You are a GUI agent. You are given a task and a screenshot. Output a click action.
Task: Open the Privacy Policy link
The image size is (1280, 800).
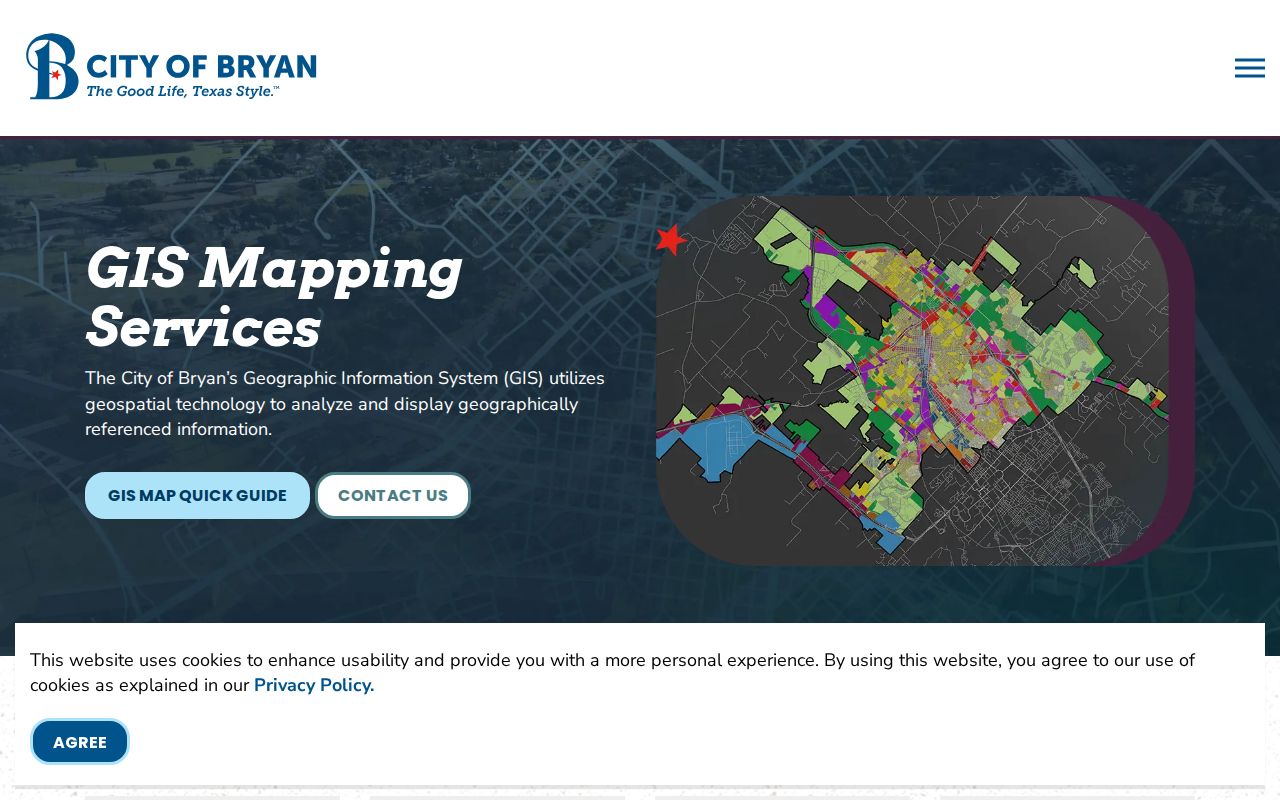pos(314,685)
